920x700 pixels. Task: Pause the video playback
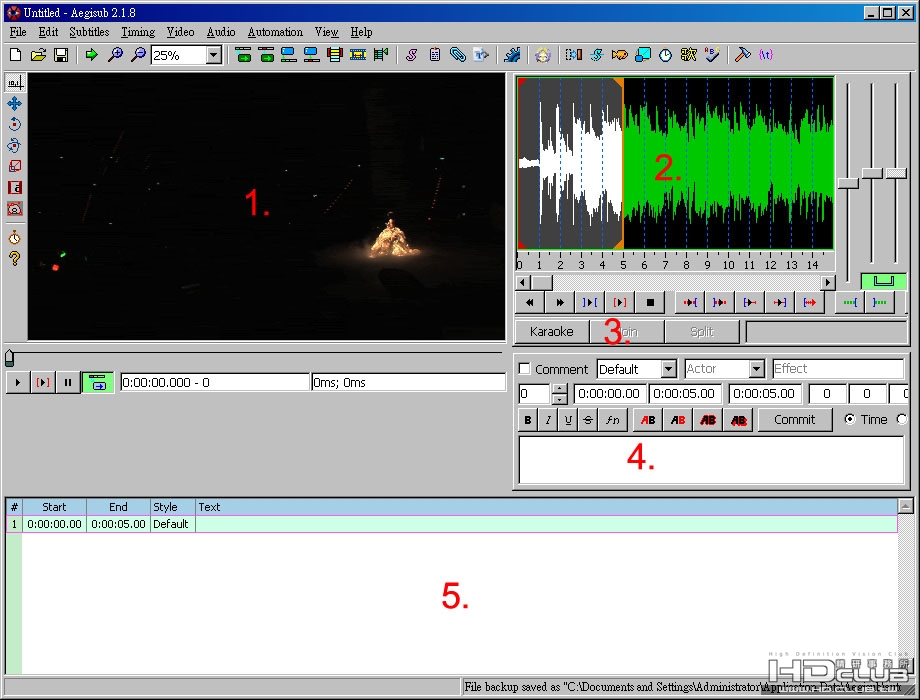tap(68, 383)
